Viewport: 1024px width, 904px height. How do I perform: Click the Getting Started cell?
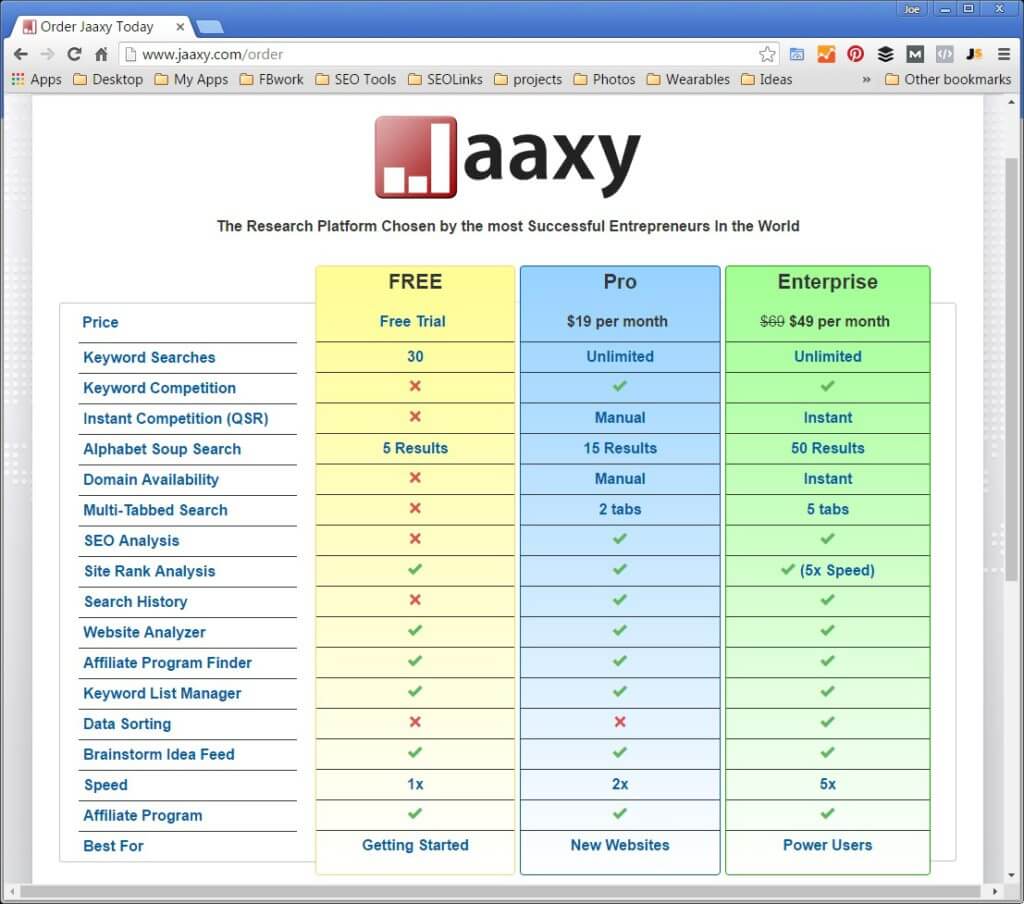pos(415,845)
